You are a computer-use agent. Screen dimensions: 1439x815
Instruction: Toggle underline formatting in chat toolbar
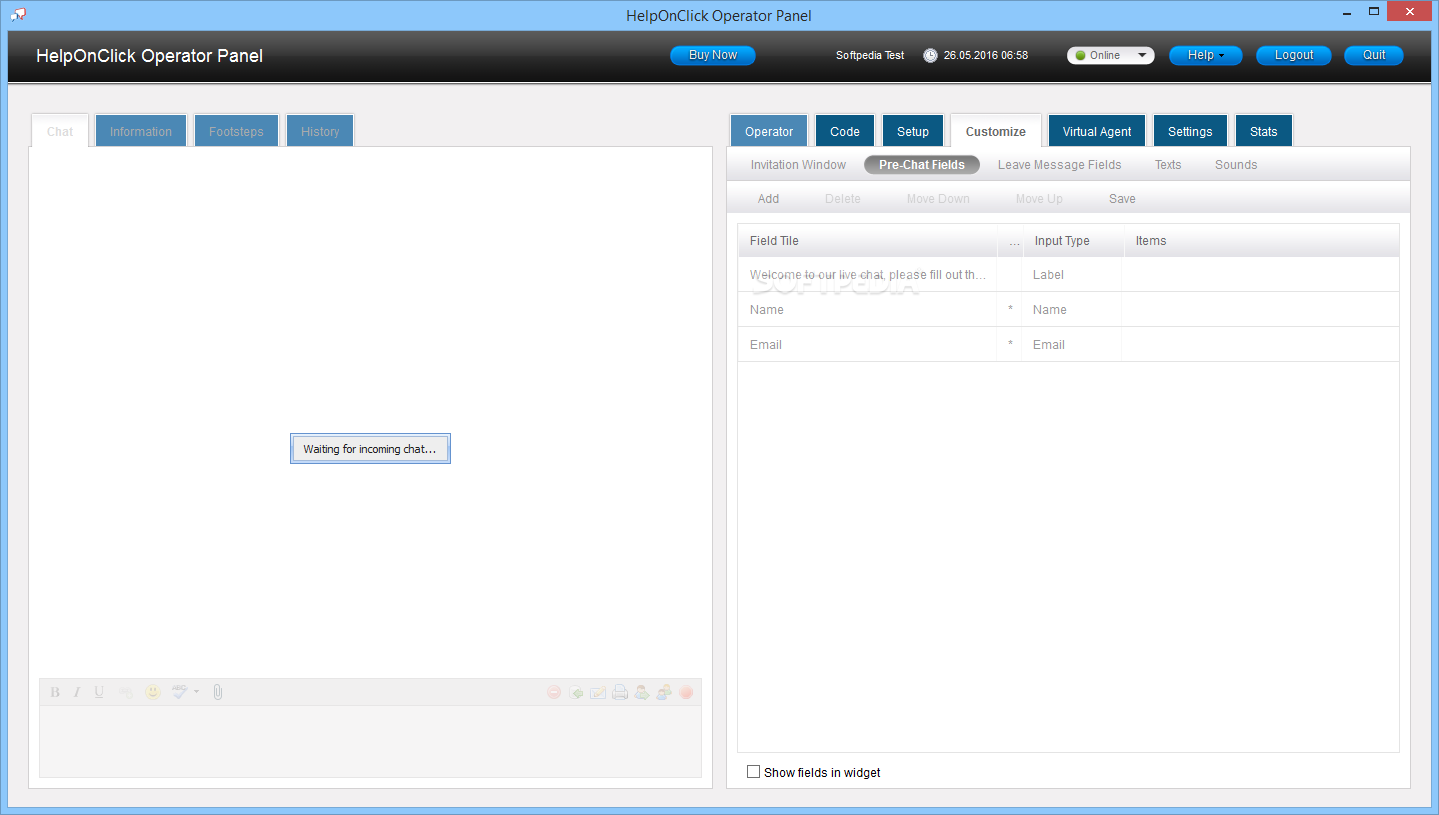click(x=99, y=692)
